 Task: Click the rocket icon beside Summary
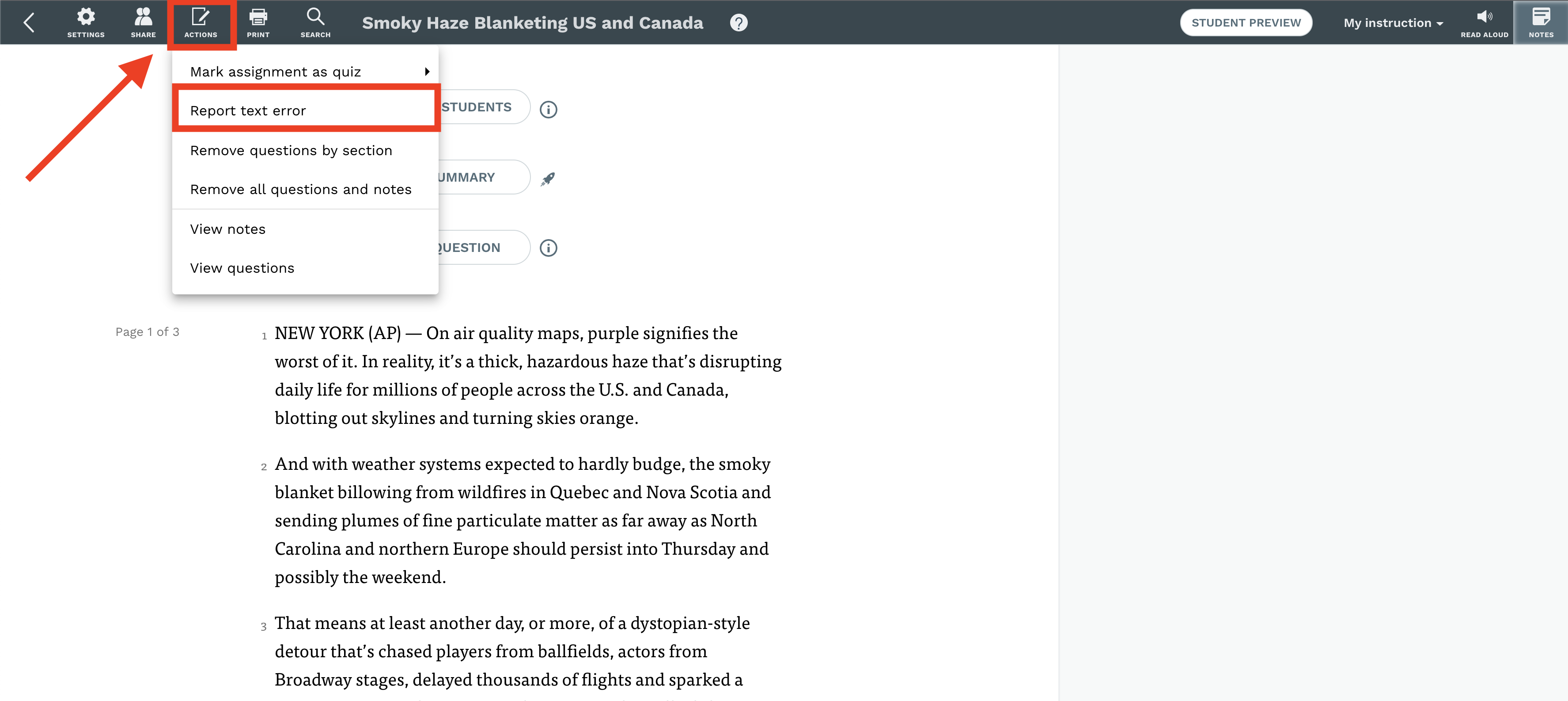[548, 179]
